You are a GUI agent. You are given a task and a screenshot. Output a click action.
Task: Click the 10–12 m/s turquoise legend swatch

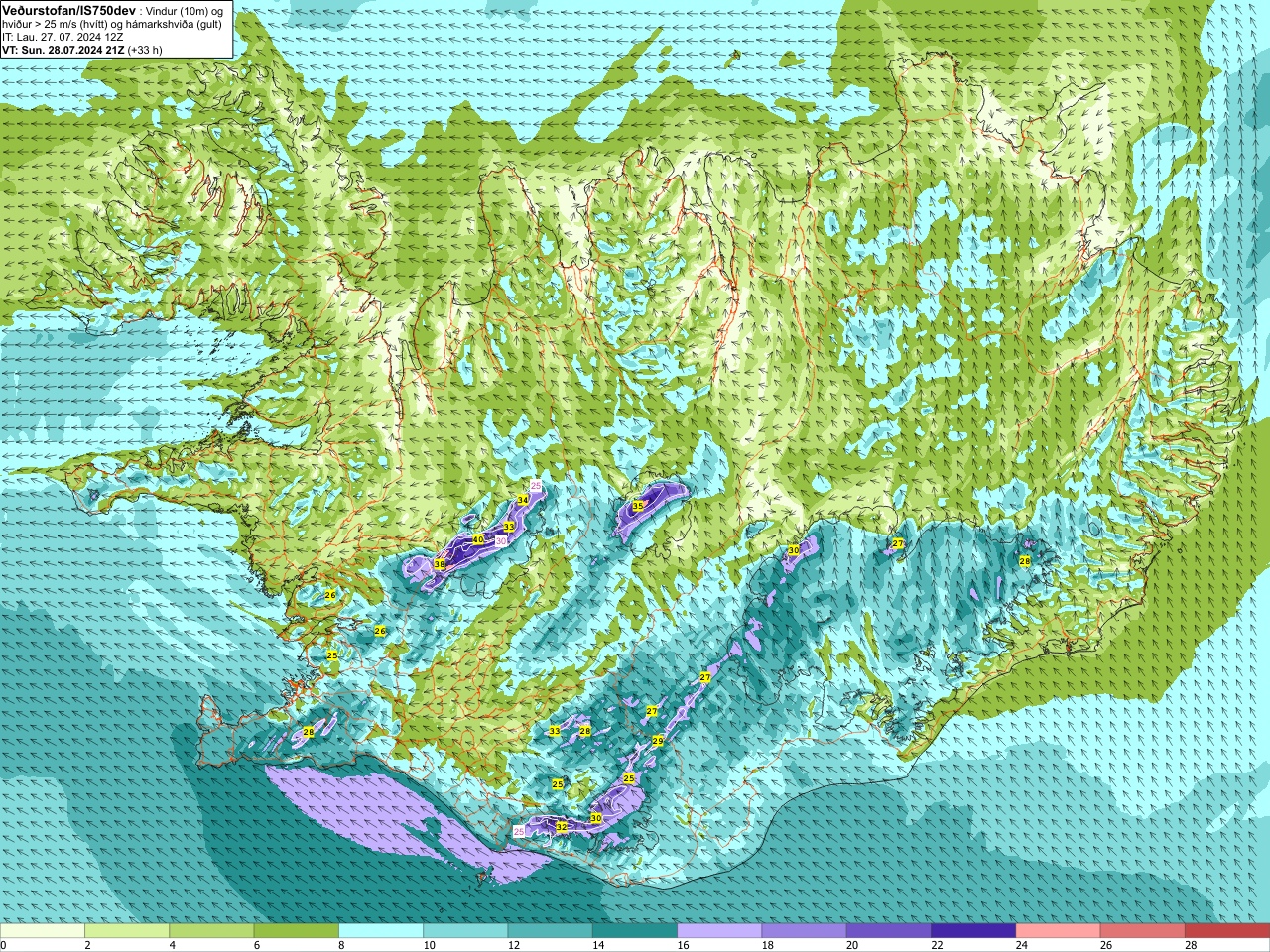(x=465, y=931)
